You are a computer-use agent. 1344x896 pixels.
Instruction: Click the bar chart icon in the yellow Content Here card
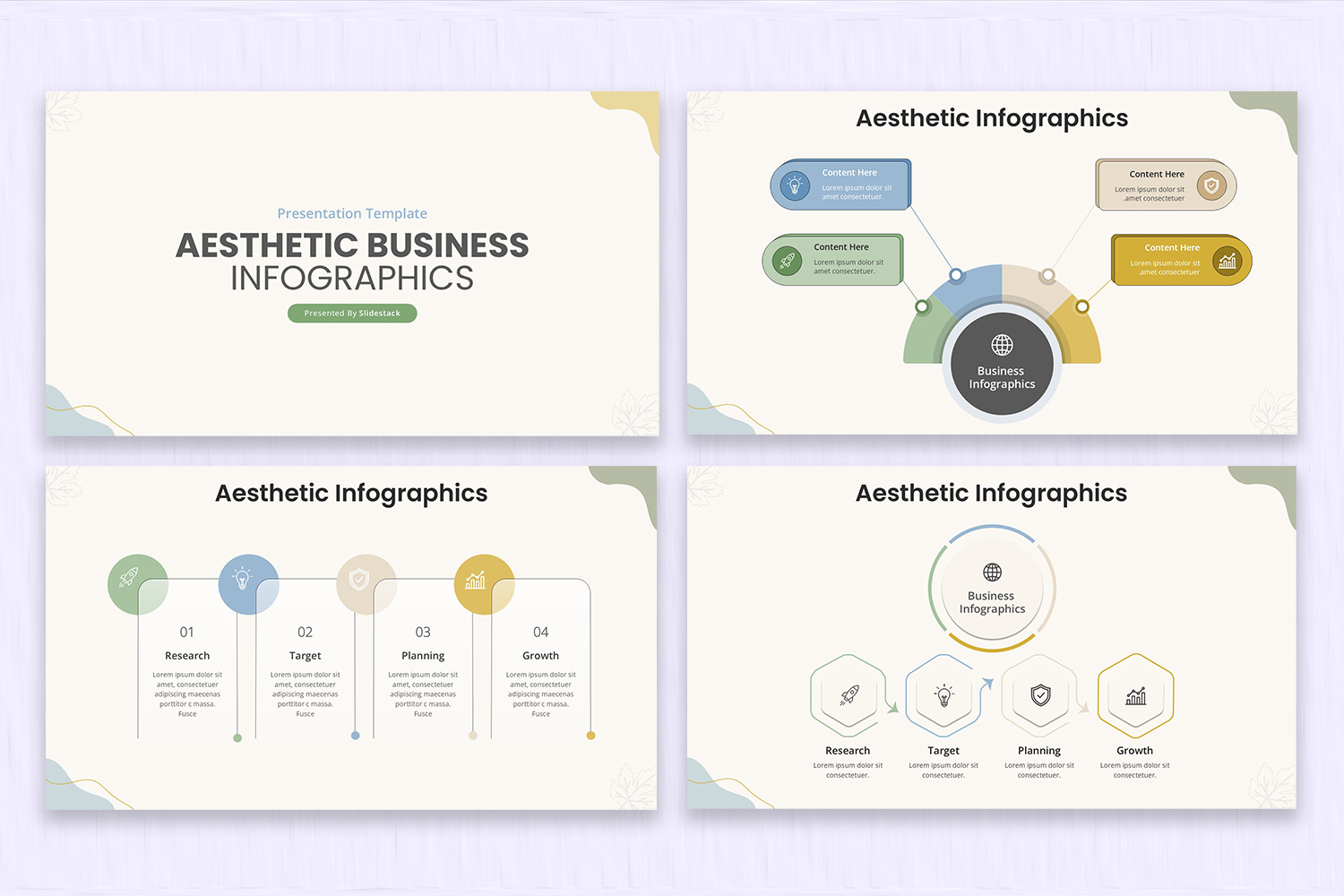(1228, 261)
